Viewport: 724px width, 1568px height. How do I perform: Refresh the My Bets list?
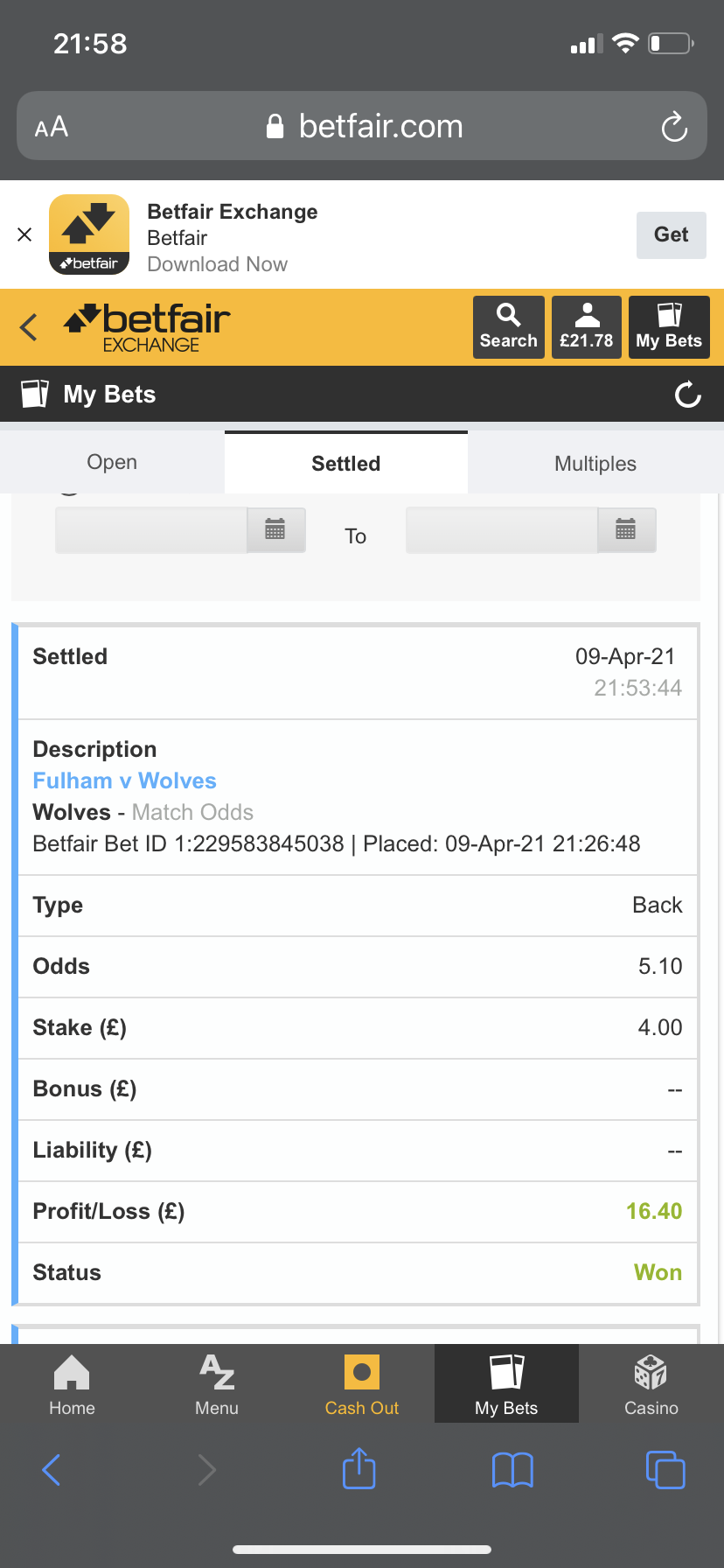coord(688,395)
